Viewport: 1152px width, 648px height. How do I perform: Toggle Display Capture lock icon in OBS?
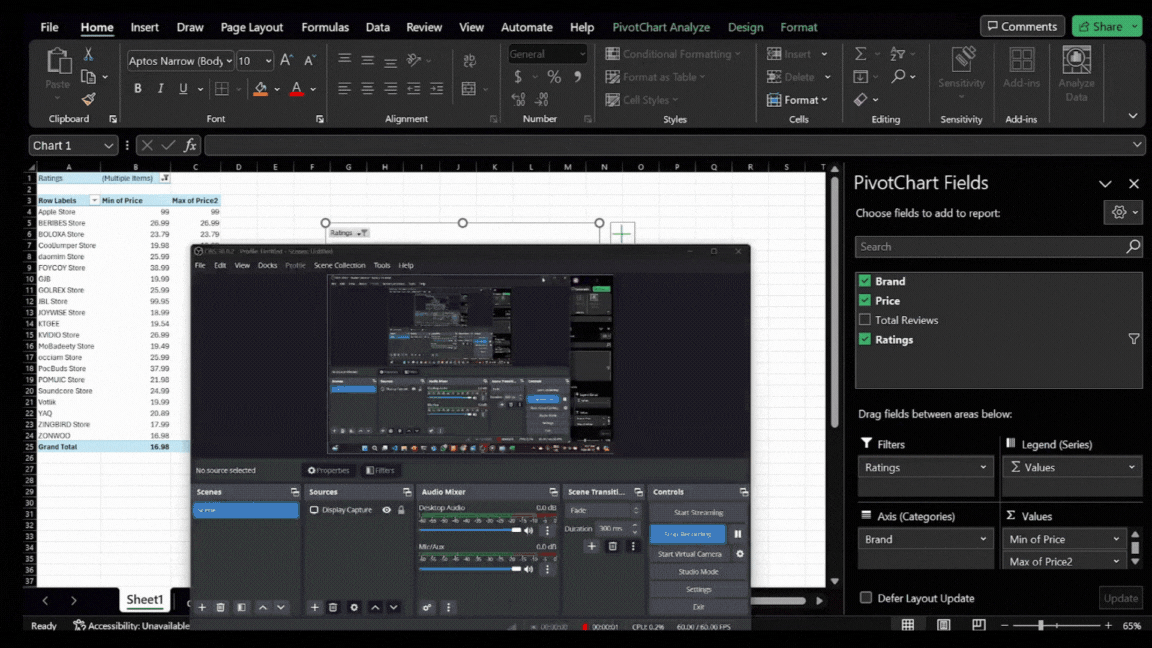point(401,510)
